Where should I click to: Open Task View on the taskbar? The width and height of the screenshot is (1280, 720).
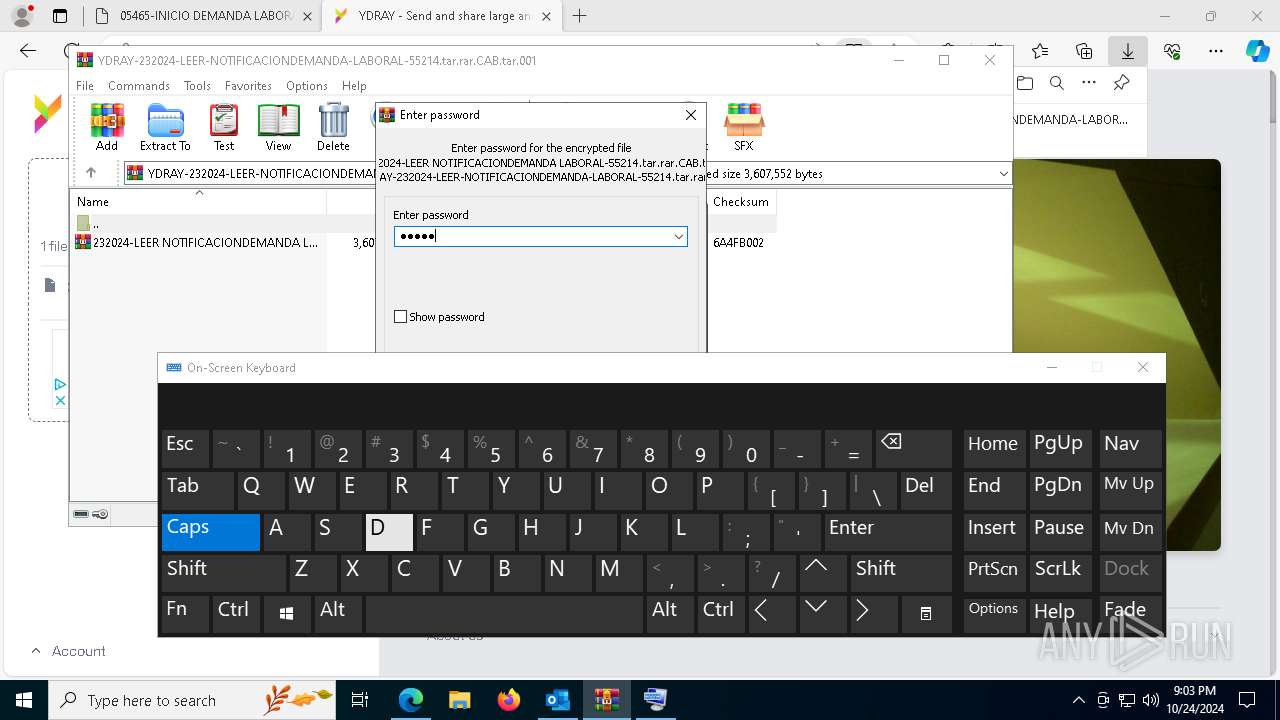(x=360, y=700)
